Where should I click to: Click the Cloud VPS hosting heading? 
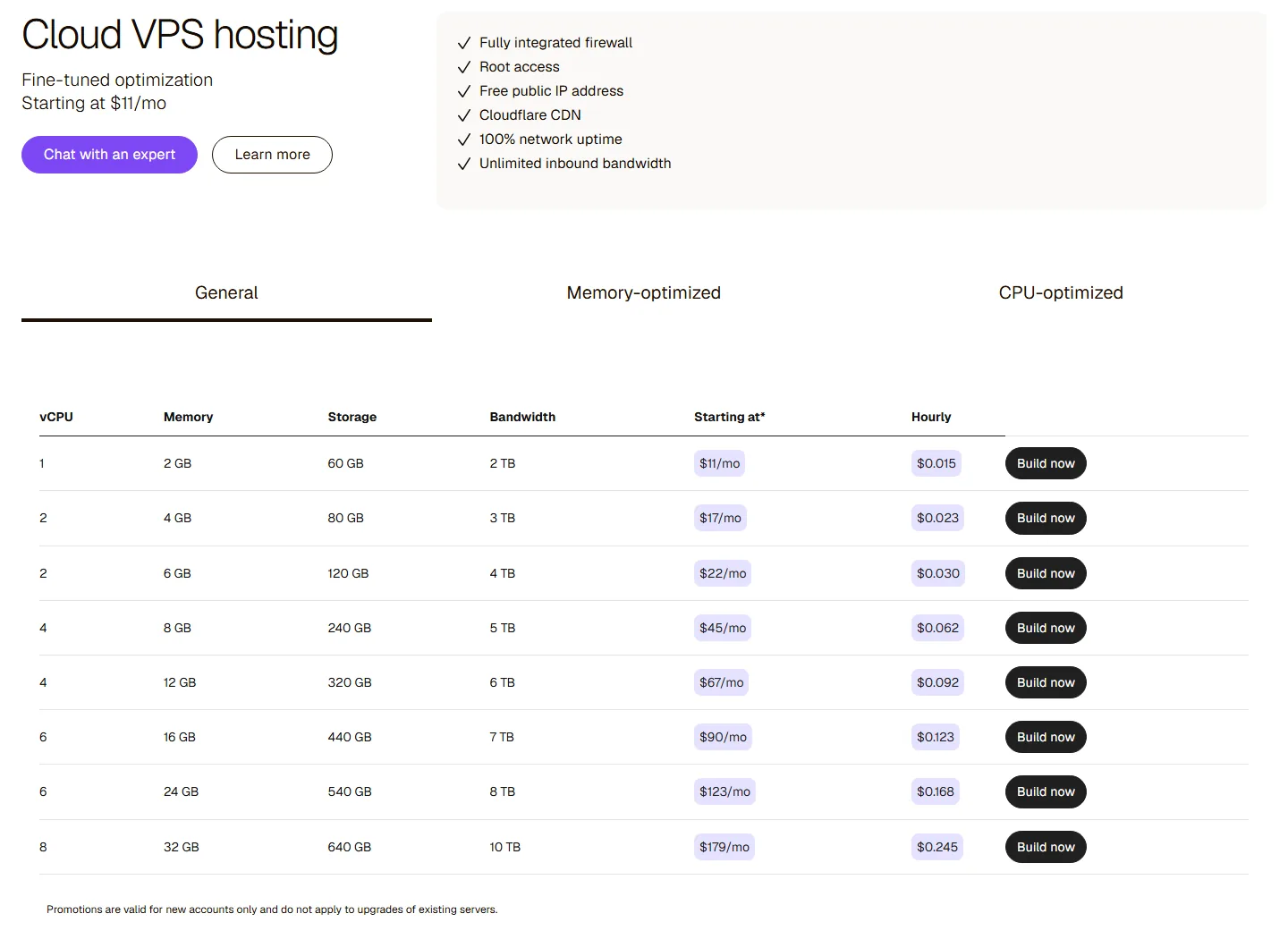coord(180,35)
